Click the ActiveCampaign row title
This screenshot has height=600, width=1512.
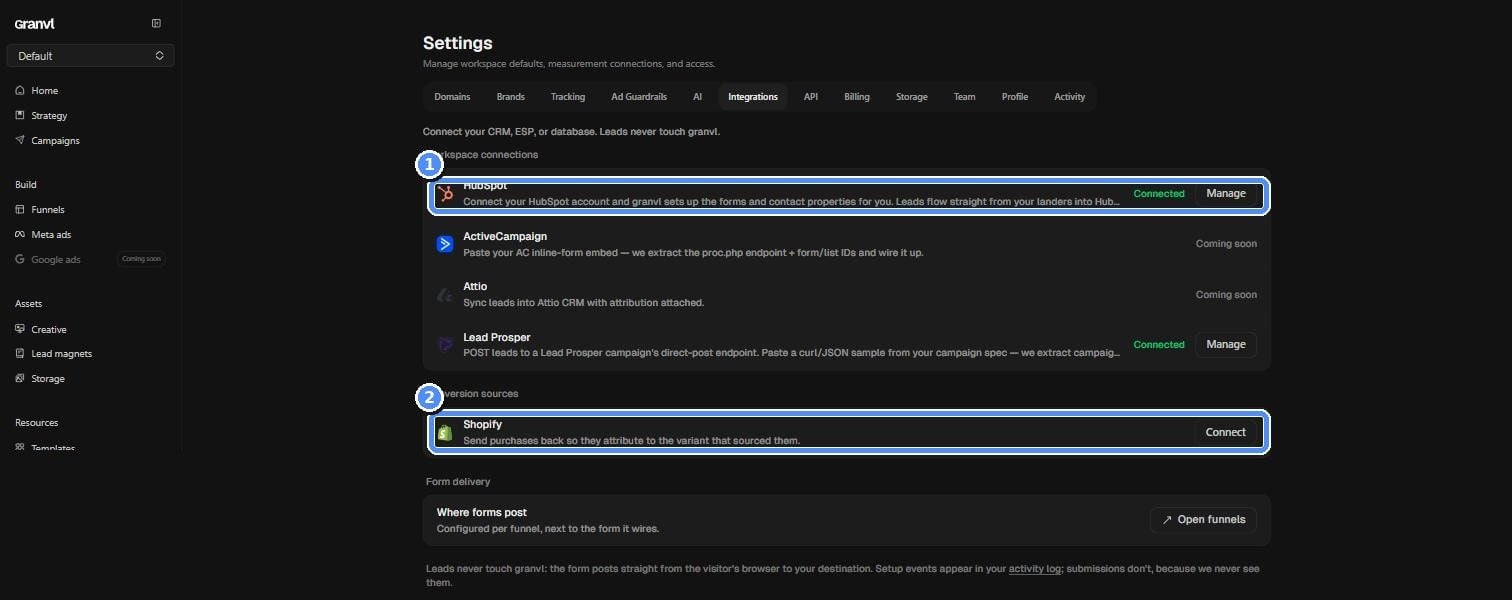click(505, 236)
